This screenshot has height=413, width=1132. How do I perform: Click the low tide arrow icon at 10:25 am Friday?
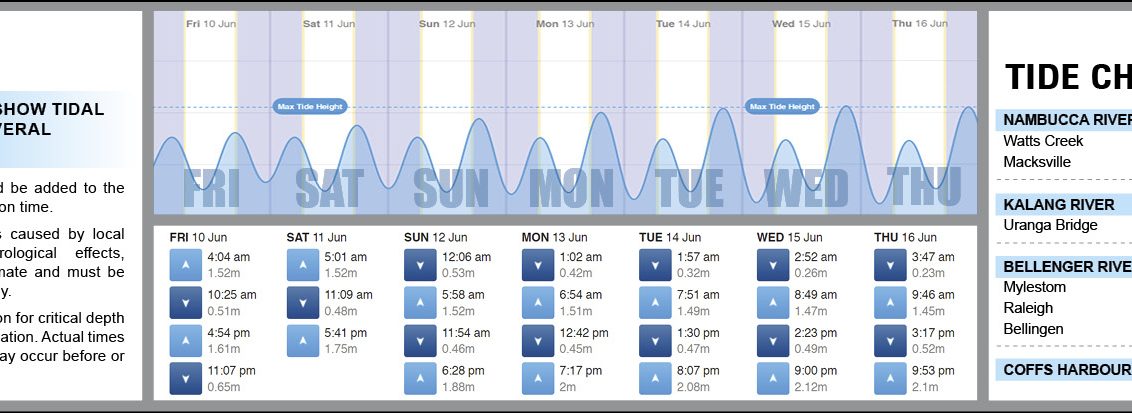pyautogui.click(x=185, y=303)
